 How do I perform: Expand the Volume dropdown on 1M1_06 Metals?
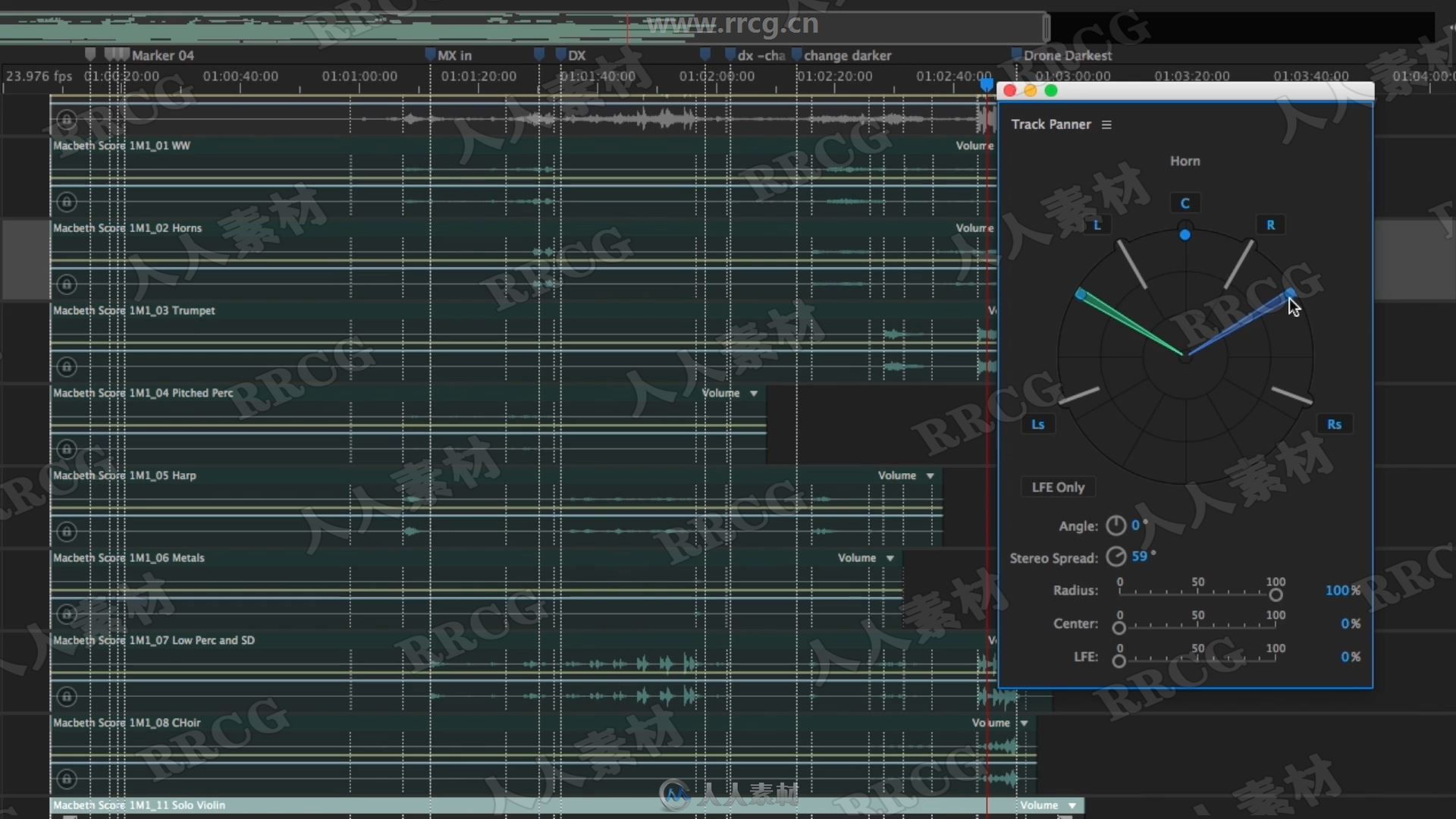(890, 557)
